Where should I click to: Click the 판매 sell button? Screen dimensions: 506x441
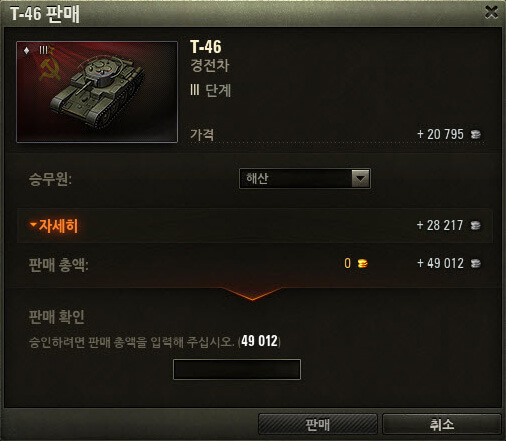tap(318, 424)
